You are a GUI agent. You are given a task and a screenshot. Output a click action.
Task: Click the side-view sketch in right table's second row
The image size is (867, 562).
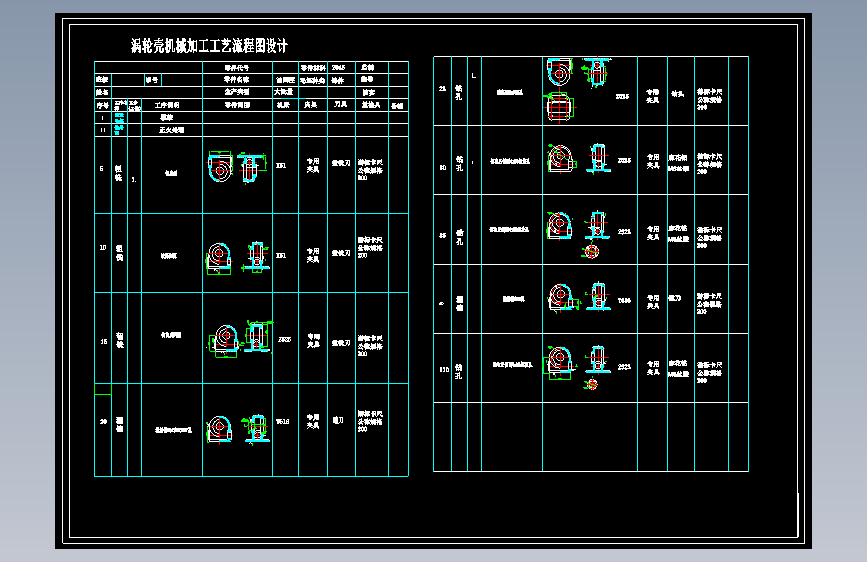point(598,158)
